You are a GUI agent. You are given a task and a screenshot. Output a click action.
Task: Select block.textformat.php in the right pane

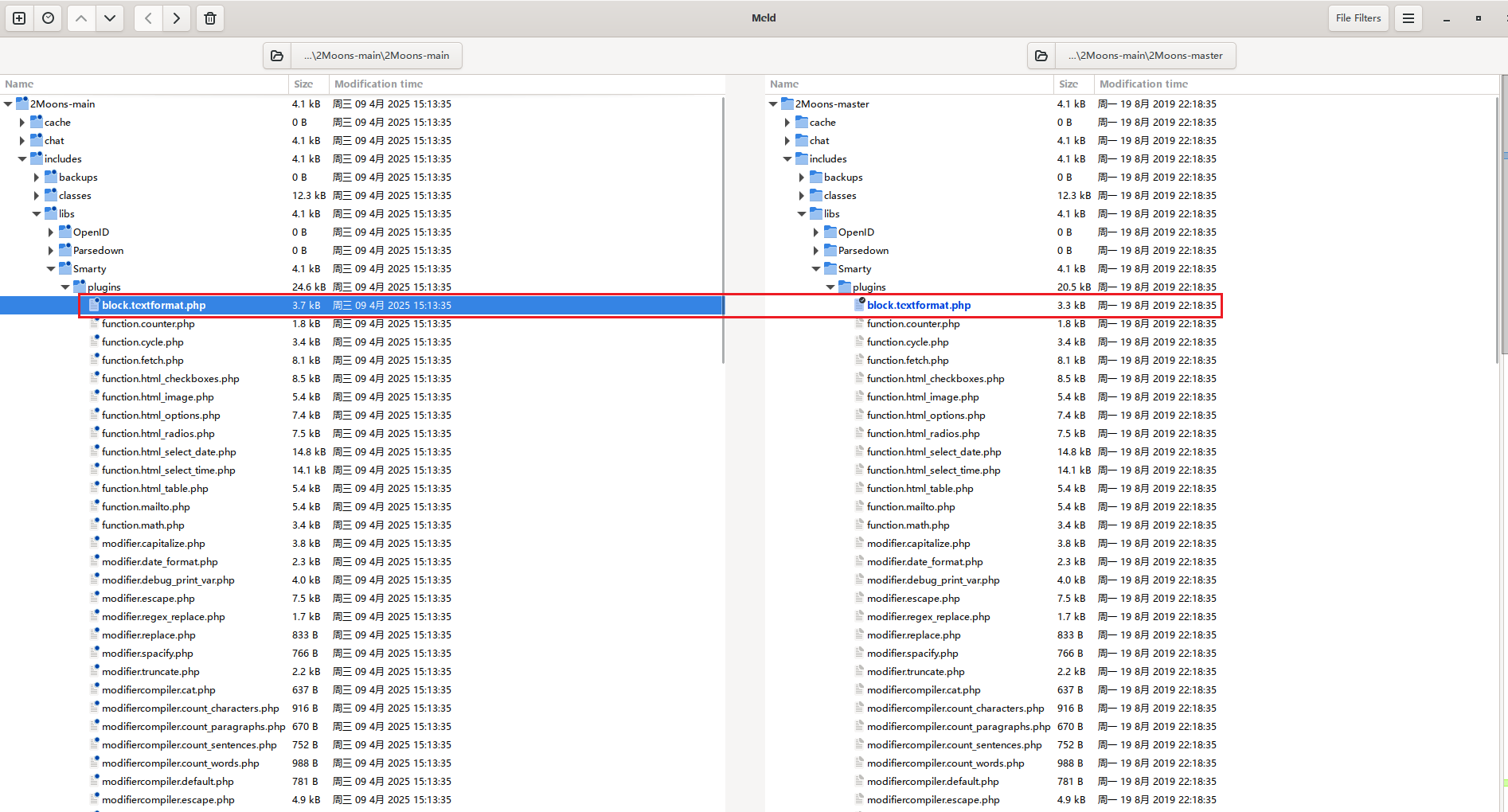pos(918,306)
